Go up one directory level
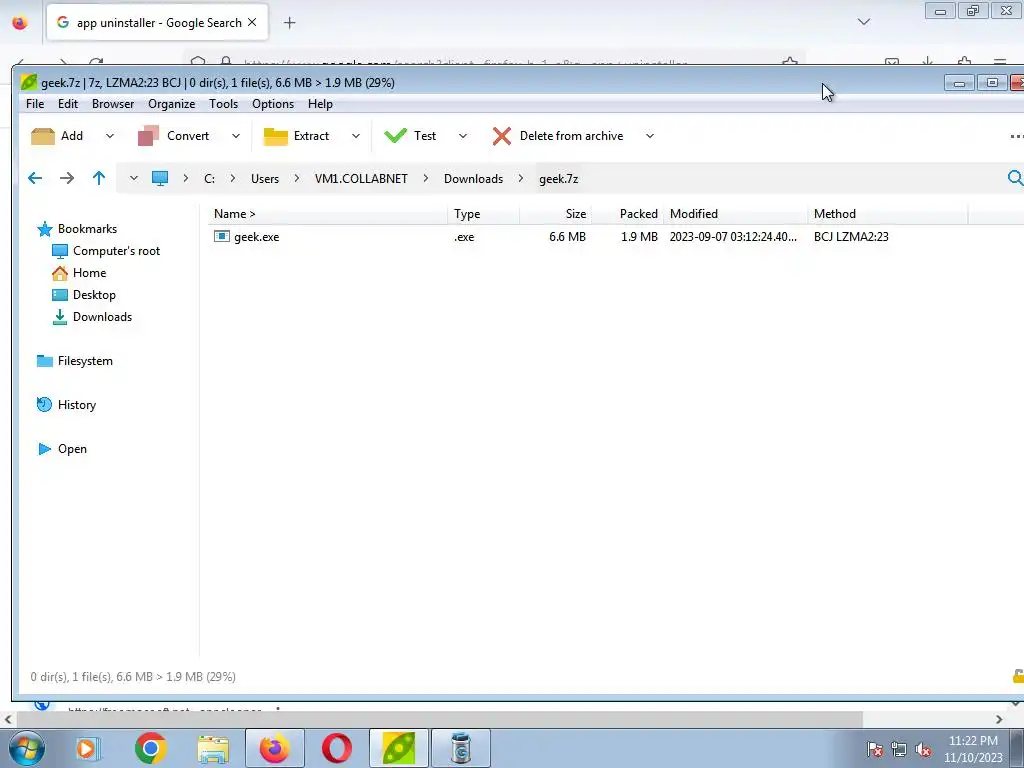1024x768 pixels. (99, 178)
